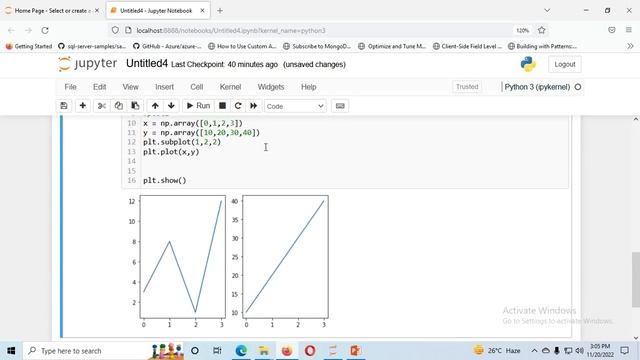Click the Python logo icon
This screenshot has width=640, height=360.
[528, 64]
